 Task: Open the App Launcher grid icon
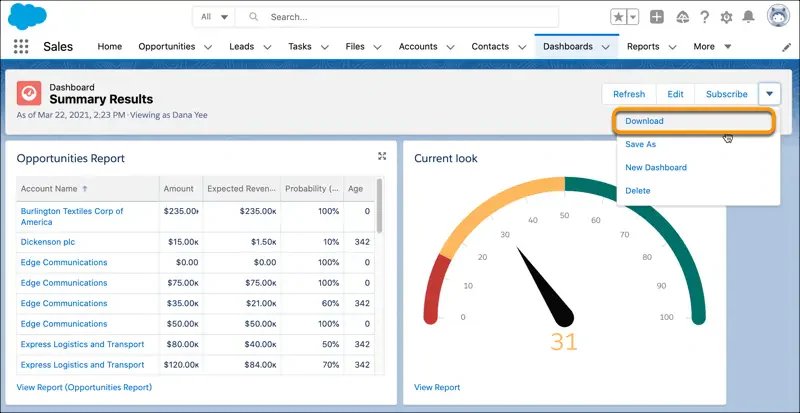point(21,46)
